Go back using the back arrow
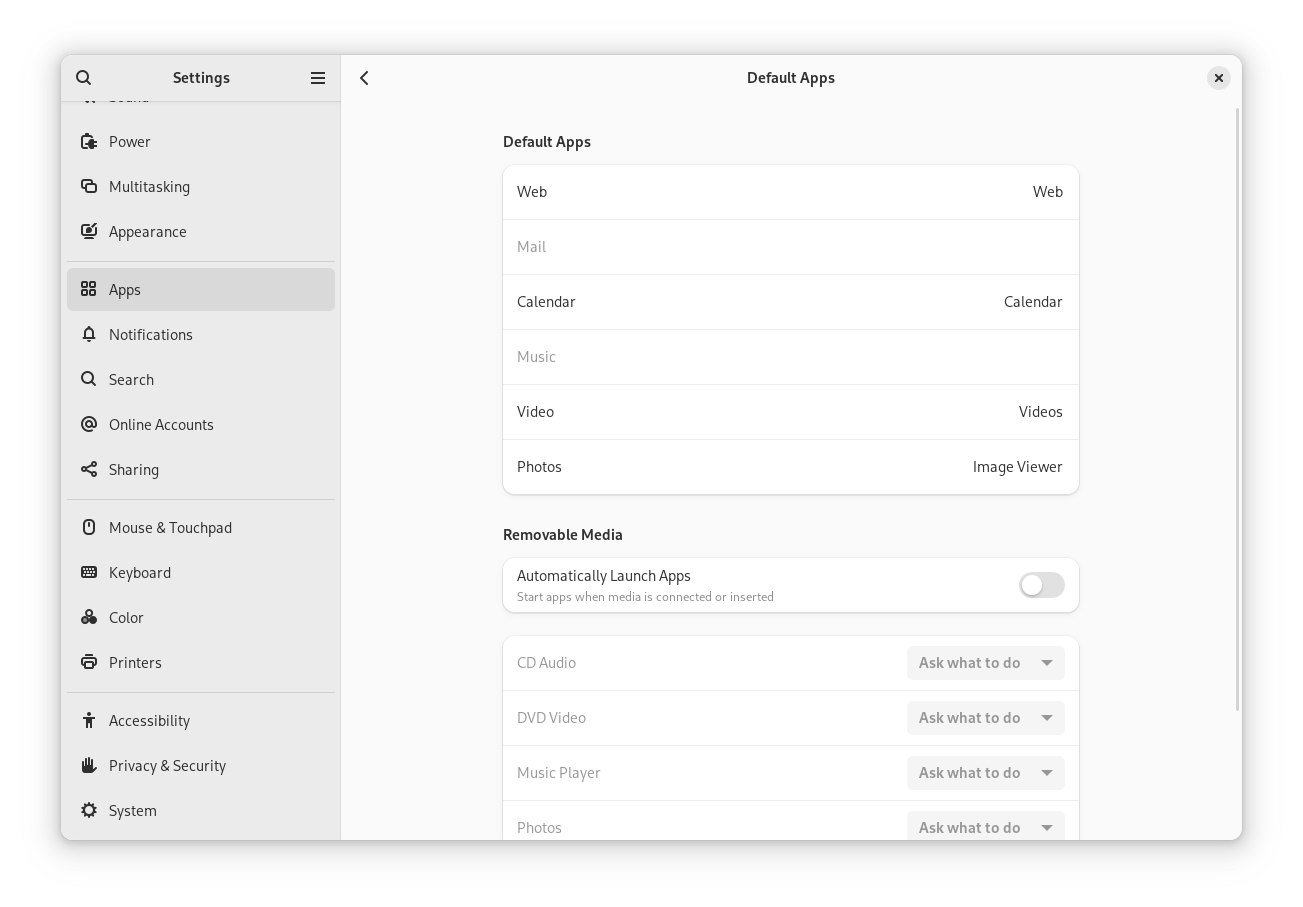 point(364,77)
